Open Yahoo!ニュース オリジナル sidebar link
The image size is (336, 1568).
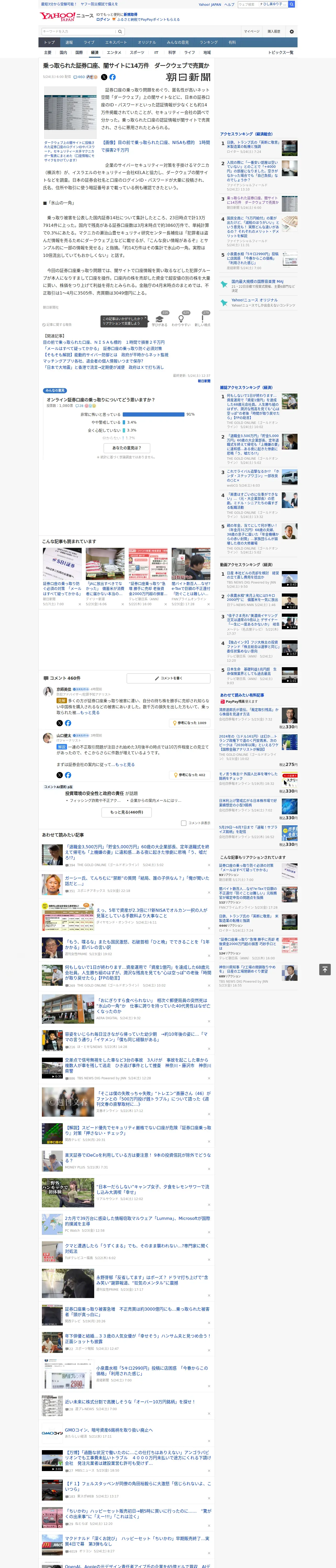click(x=254, y=300)
